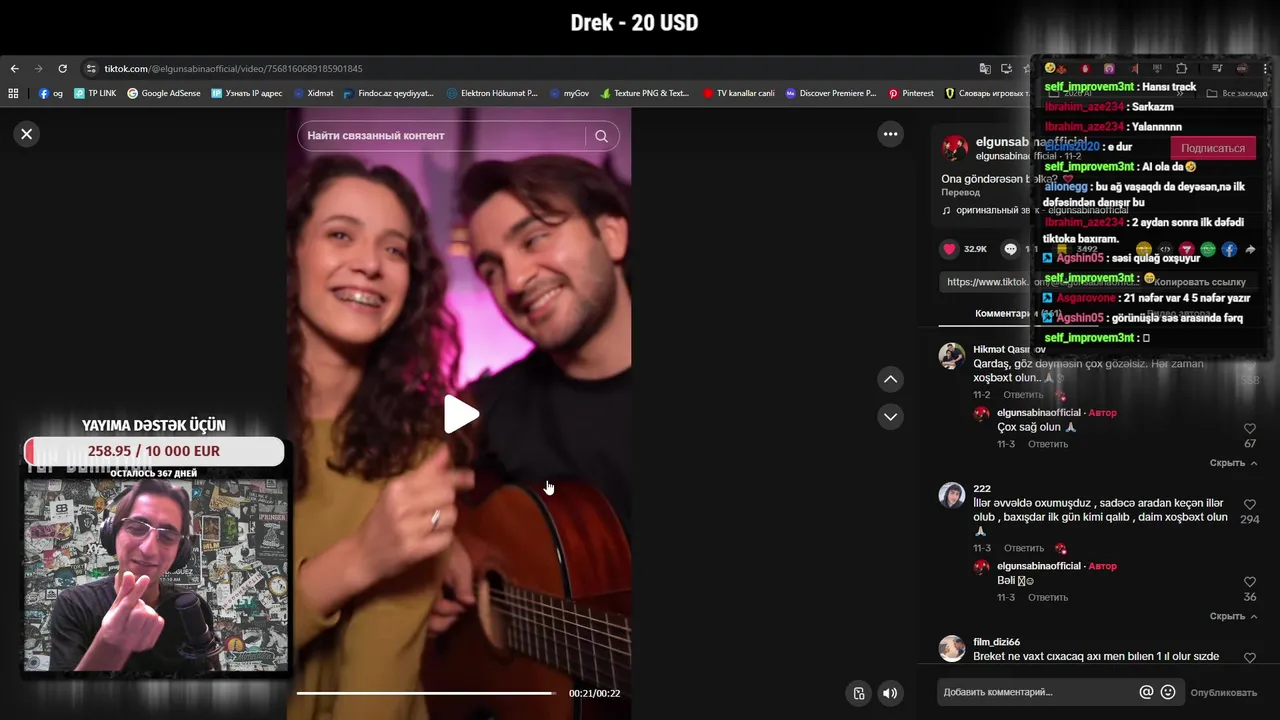This screenshot has height=720, width=1280.
Task: Open elgunsabinaofficial's avatar in the video header
Action: coord(955,148)
